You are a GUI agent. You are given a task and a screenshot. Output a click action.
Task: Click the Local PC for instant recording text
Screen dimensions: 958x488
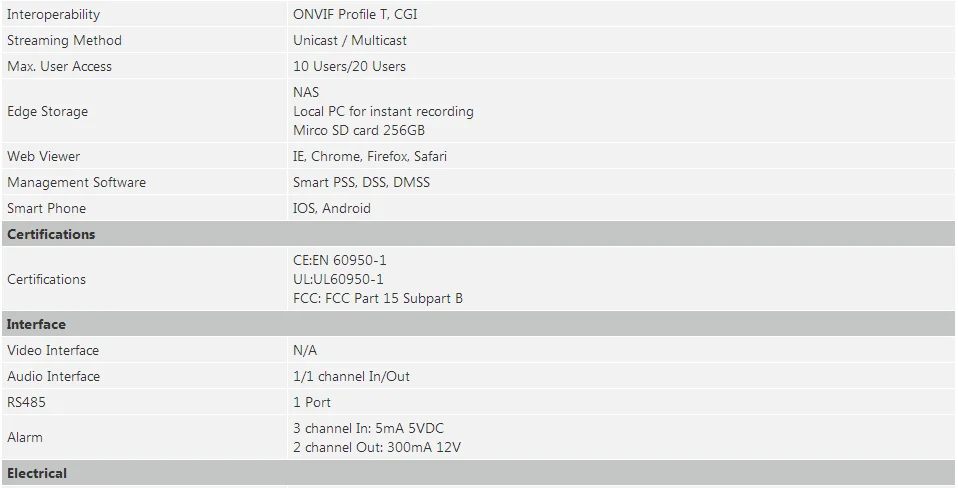[x=383, y=111]
